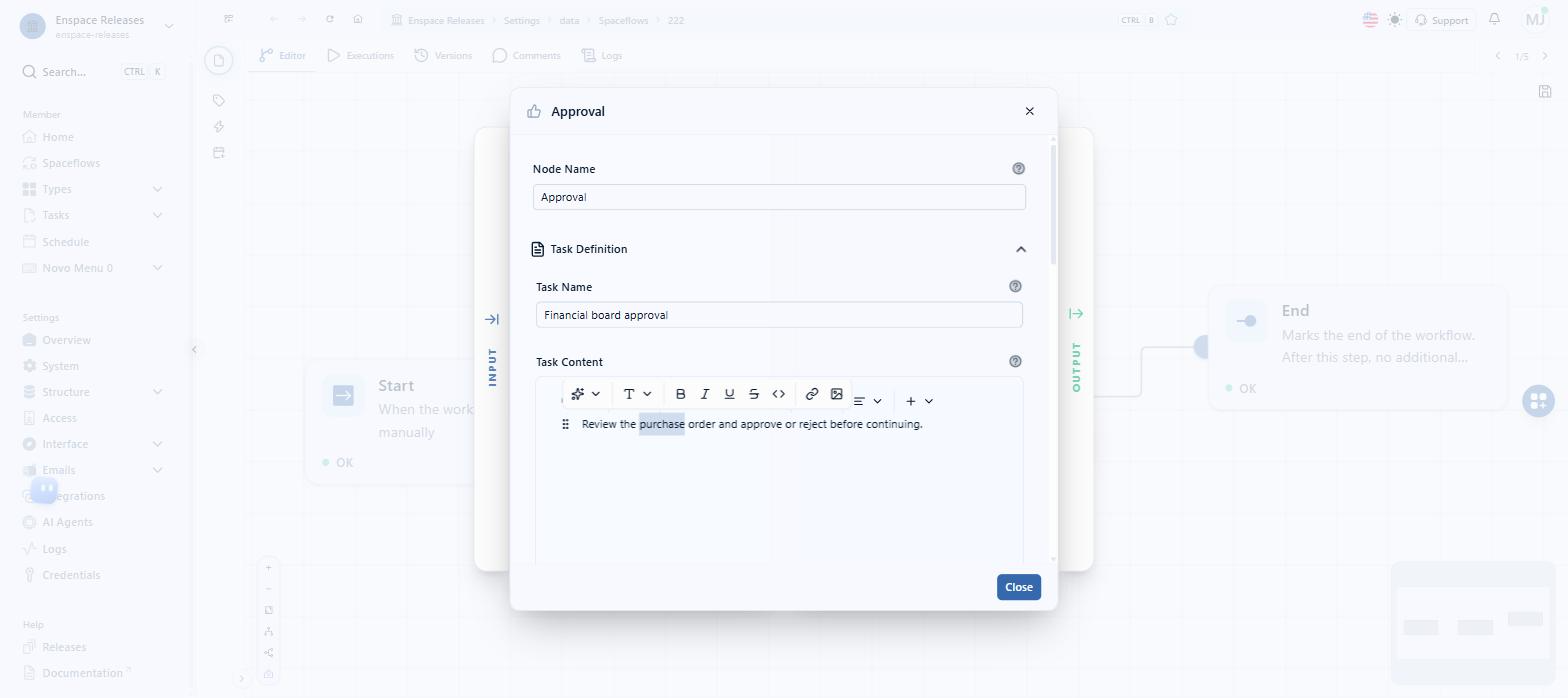Apply strikethrough to selected text
Image resolution: width=1568 pixels, height=698 pixels.
pyautogui.click(x=754, y=394)
